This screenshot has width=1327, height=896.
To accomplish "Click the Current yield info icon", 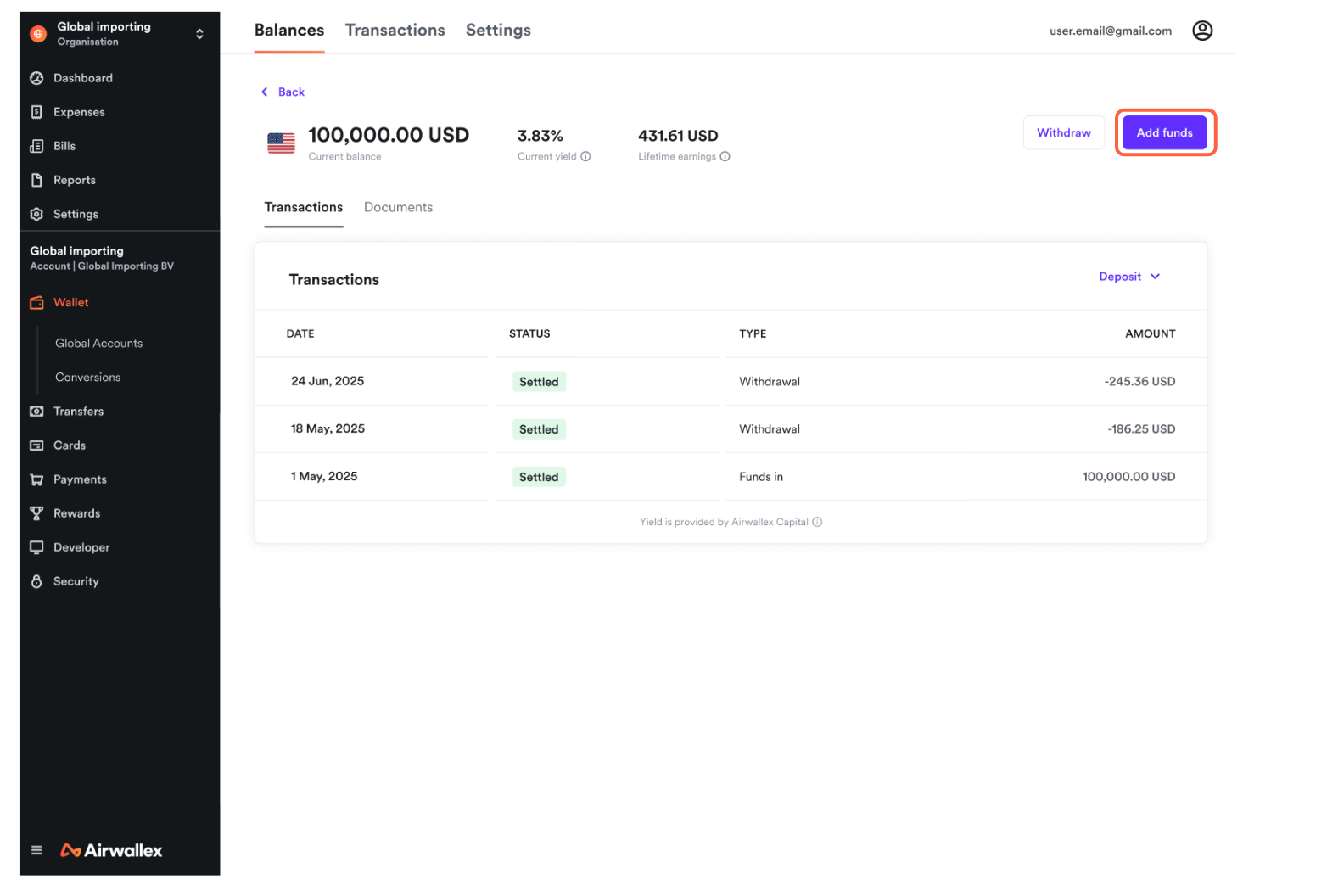I will (585, 156).
